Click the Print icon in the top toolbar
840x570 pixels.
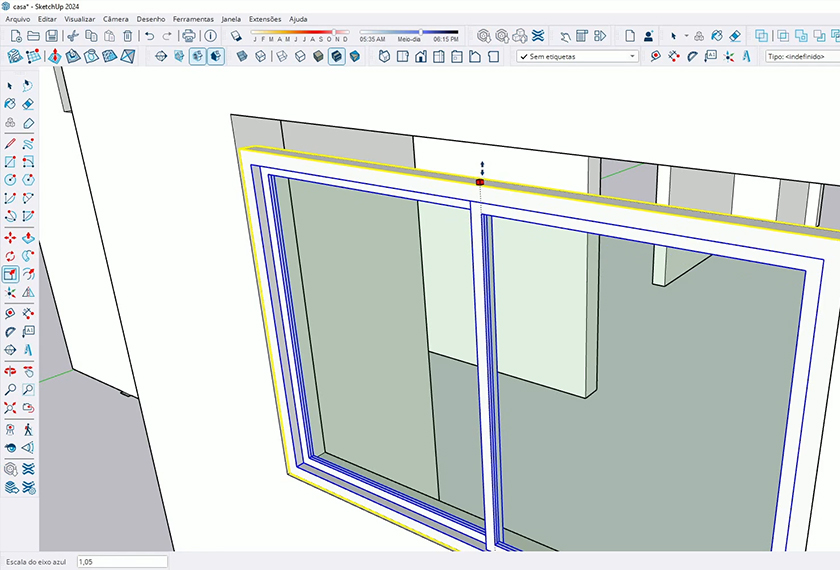[x=189, y=36]
